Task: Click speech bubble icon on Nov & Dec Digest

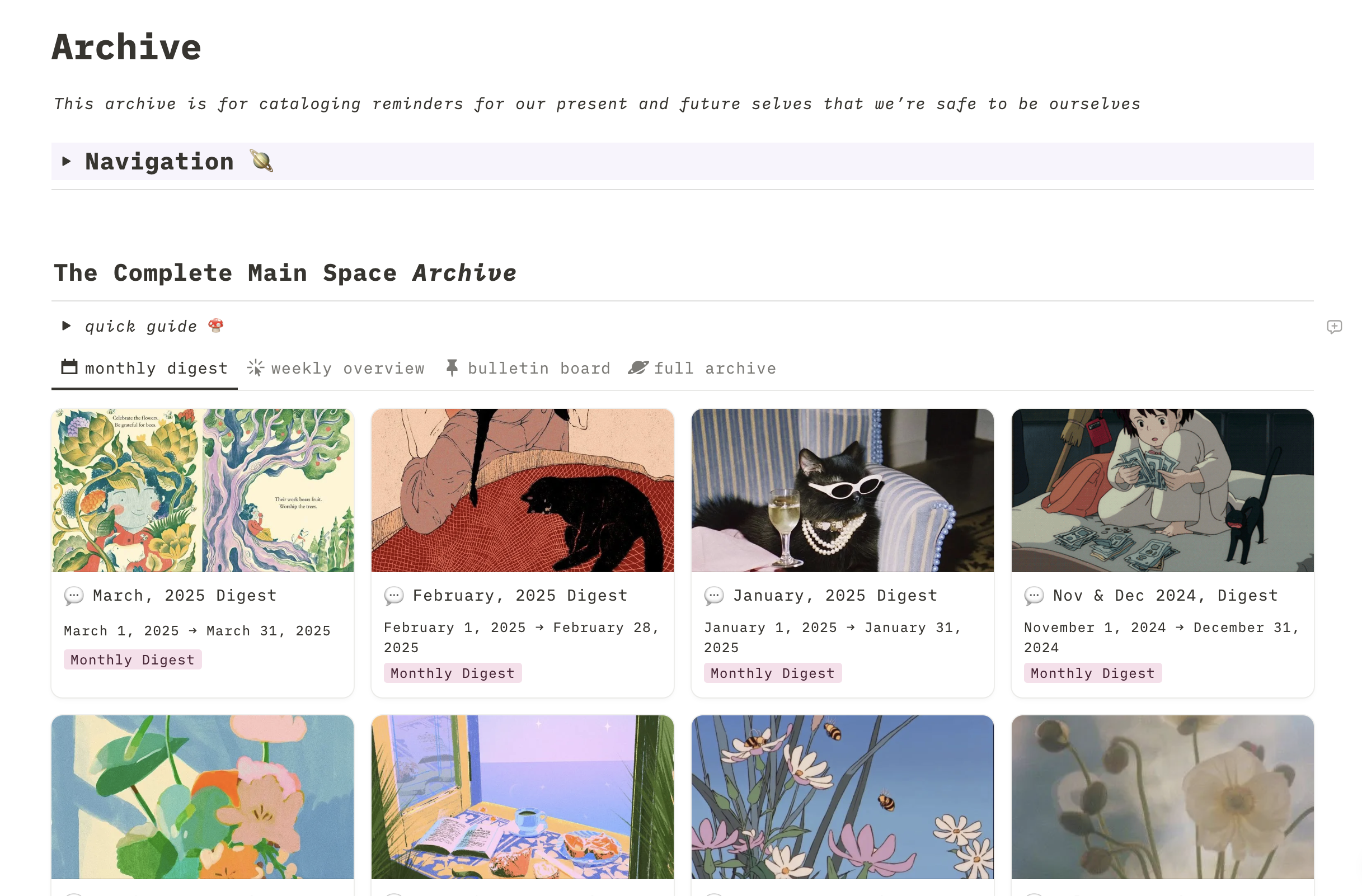Action: point(1034,596)
